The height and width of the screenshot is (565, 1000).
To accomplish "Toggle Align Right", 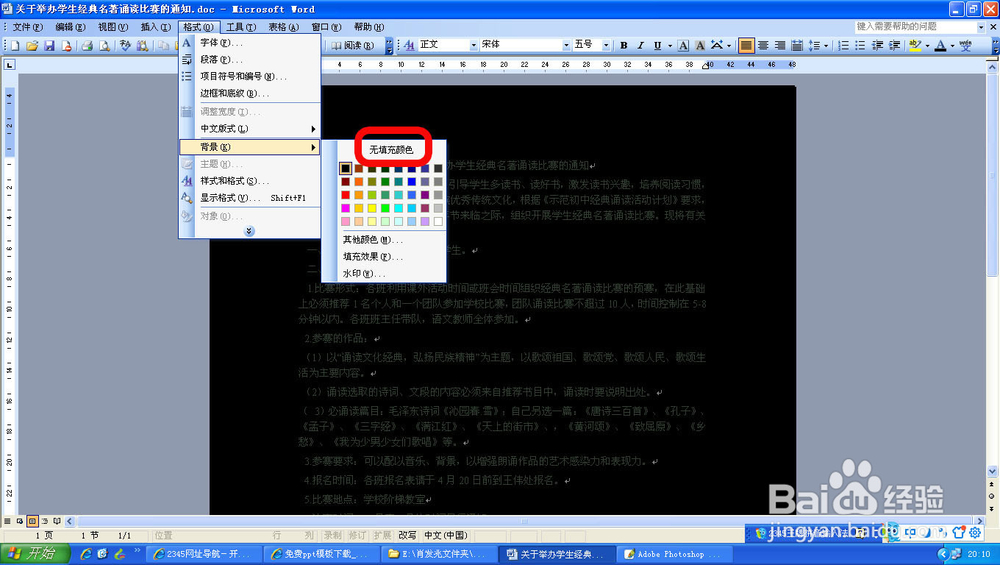I will [779, 45].
